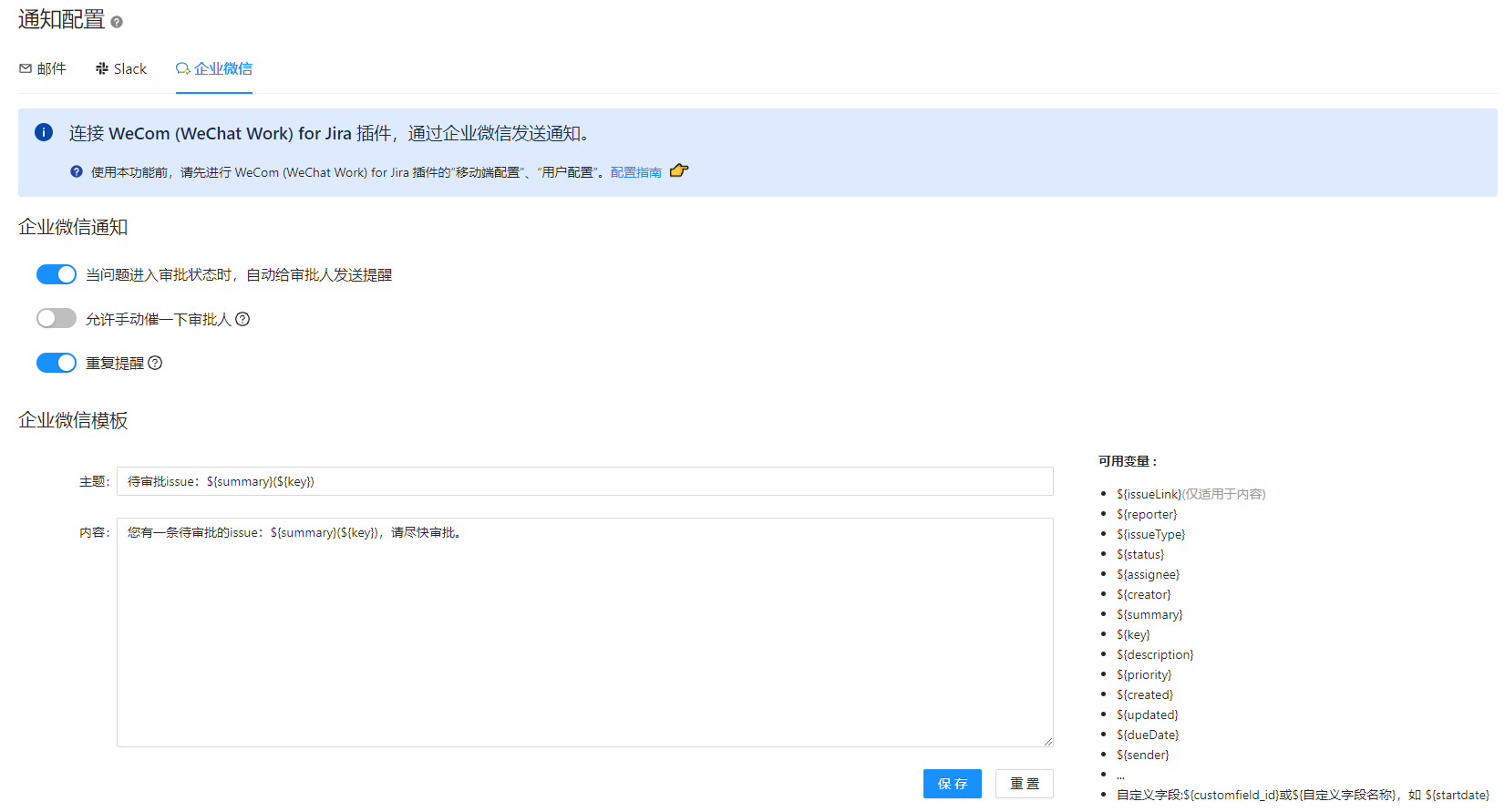Click help icon beside 通知配置 title
The image size is (1505, 812).
coord(117,22)
